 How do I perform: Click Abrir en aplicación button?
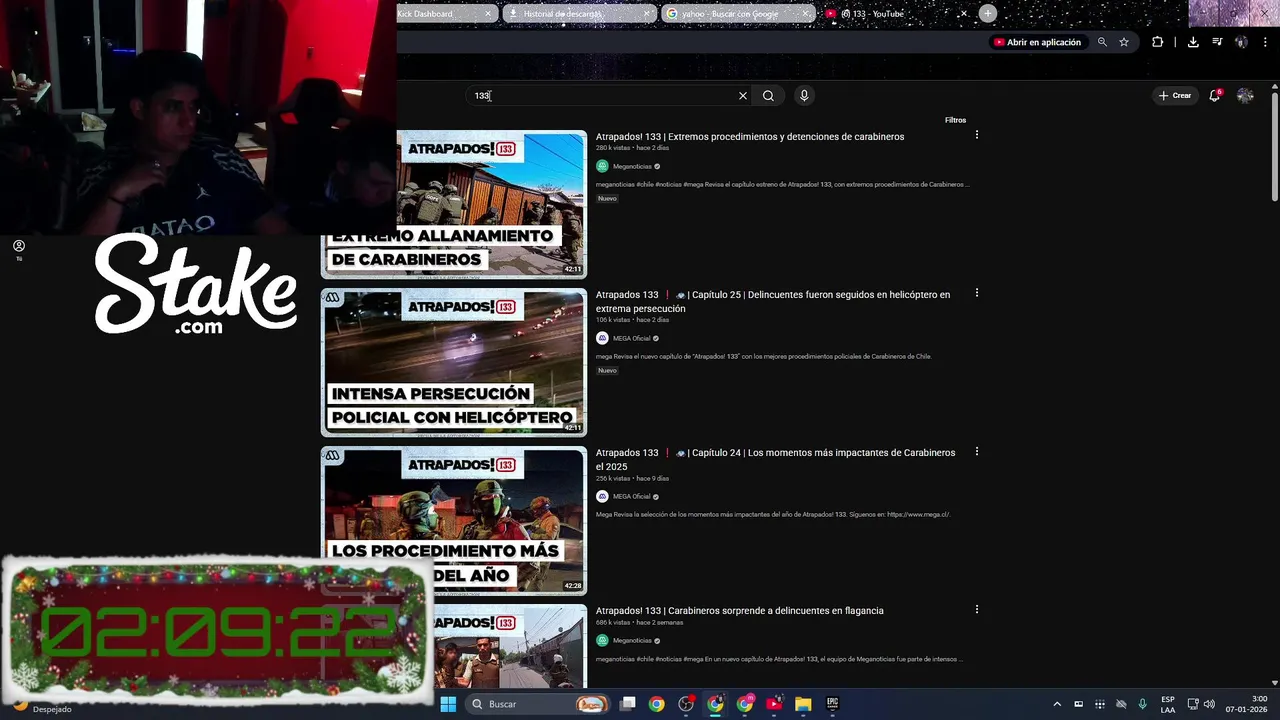[1037, 42]
